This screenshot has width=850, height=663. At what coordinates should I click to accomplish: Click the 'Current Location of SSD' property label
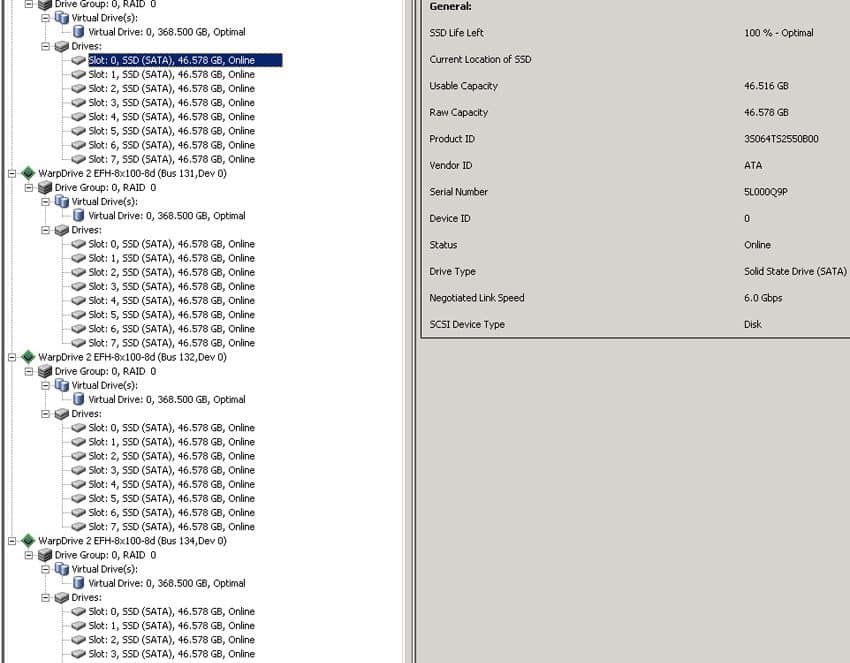pyautogui.click(x=480, y=60)
